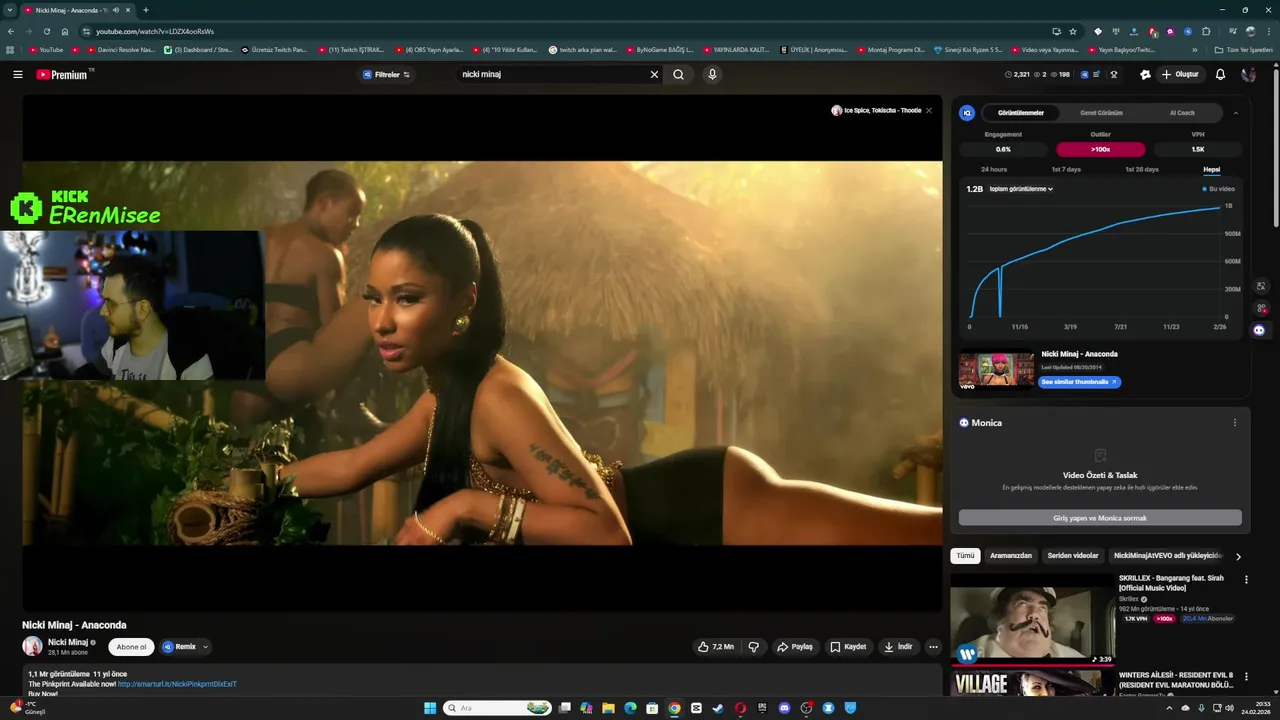Reload the page in the browser

coord(47,31)
